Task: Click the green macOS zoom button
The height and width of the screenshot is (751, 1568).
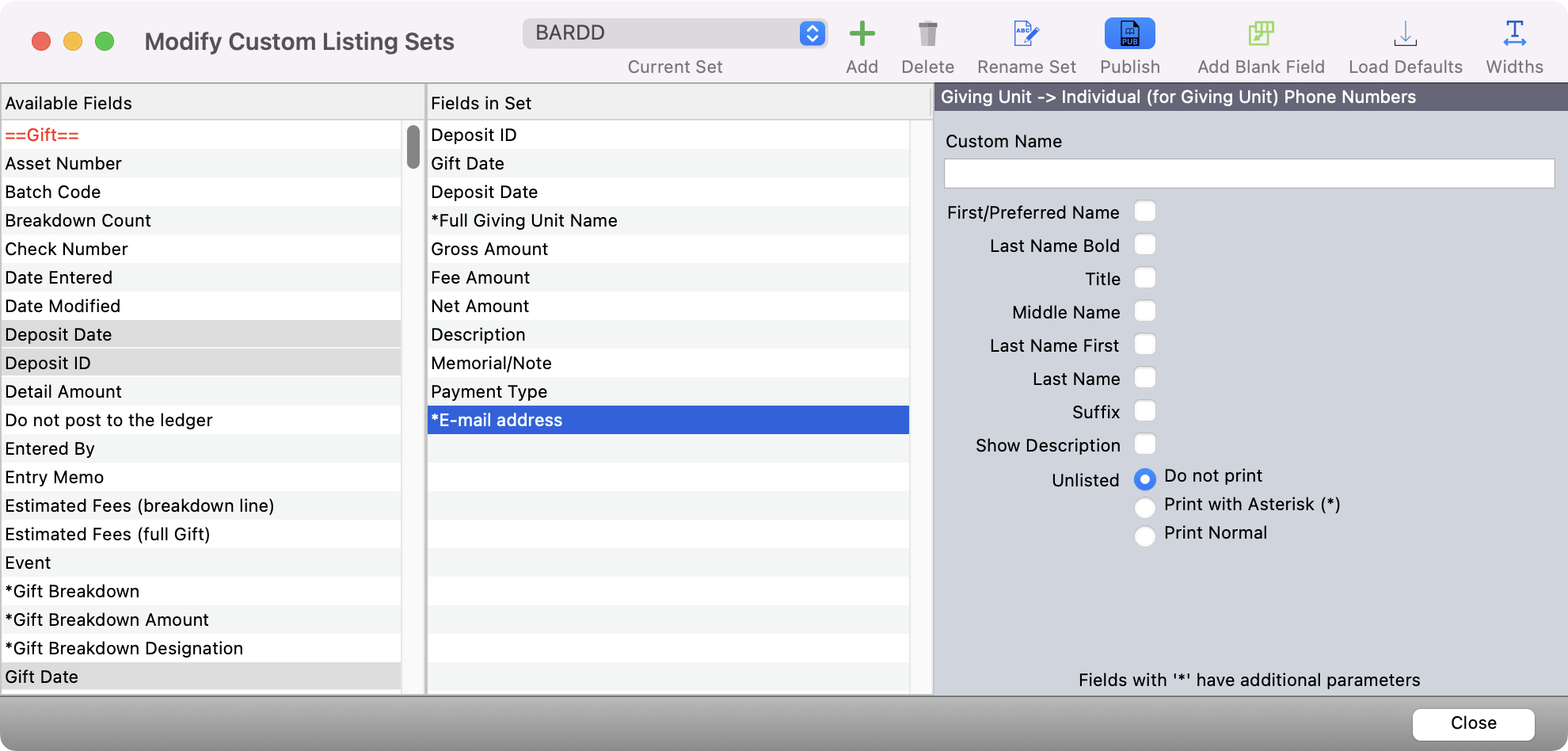Action: [105, 41]
